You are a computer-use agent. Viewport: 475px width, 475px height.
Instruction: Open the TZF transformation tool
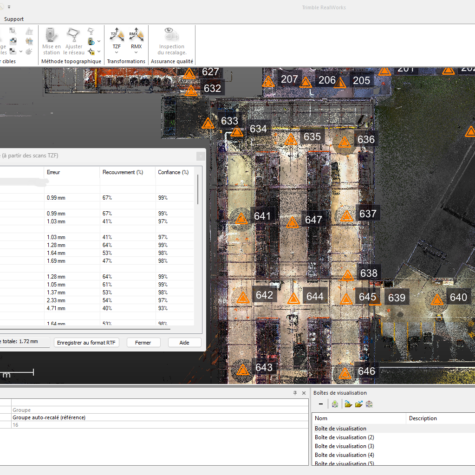[x=117, y=37]
